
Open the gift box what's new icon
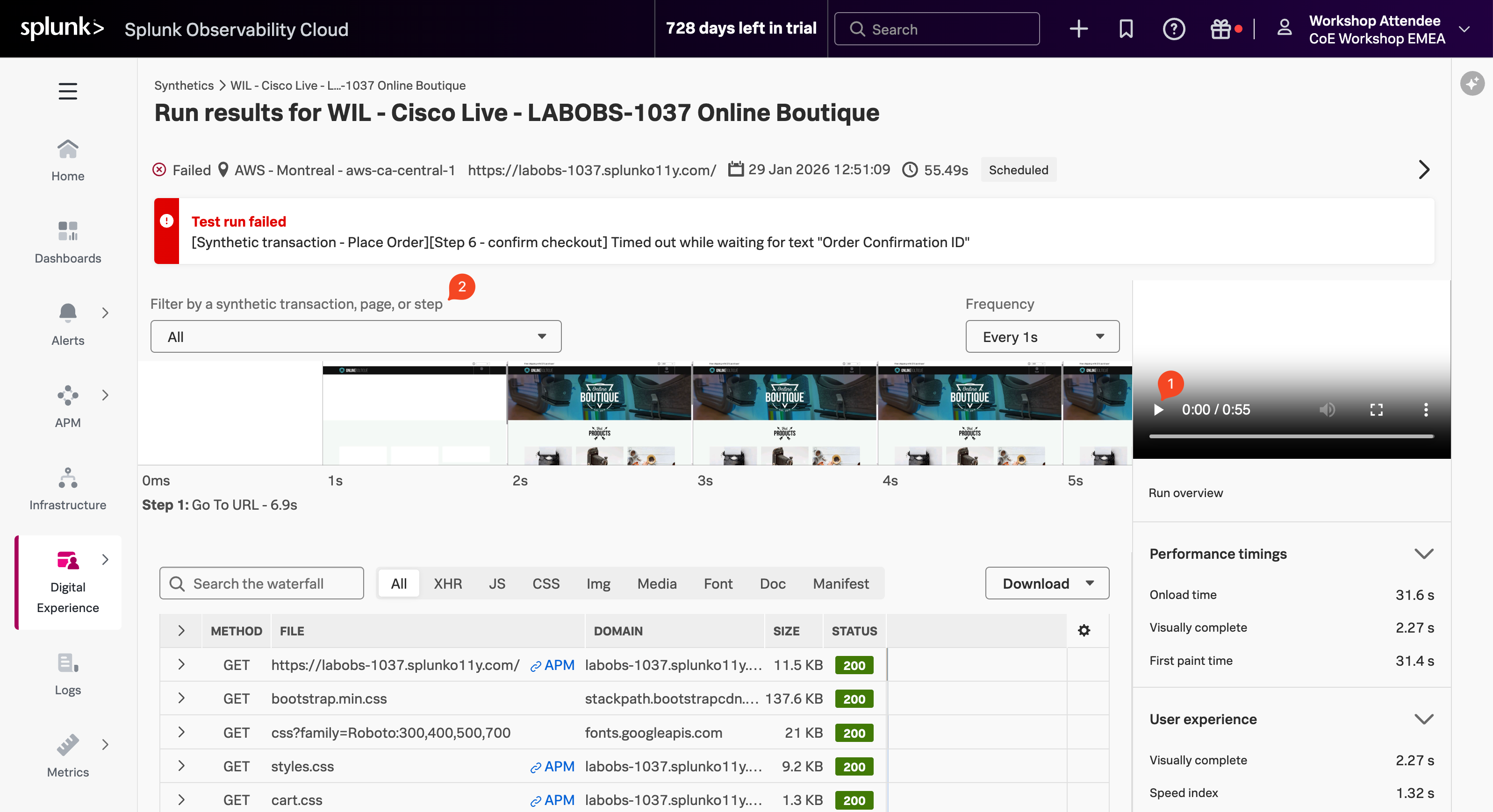tap(1220, 29)
